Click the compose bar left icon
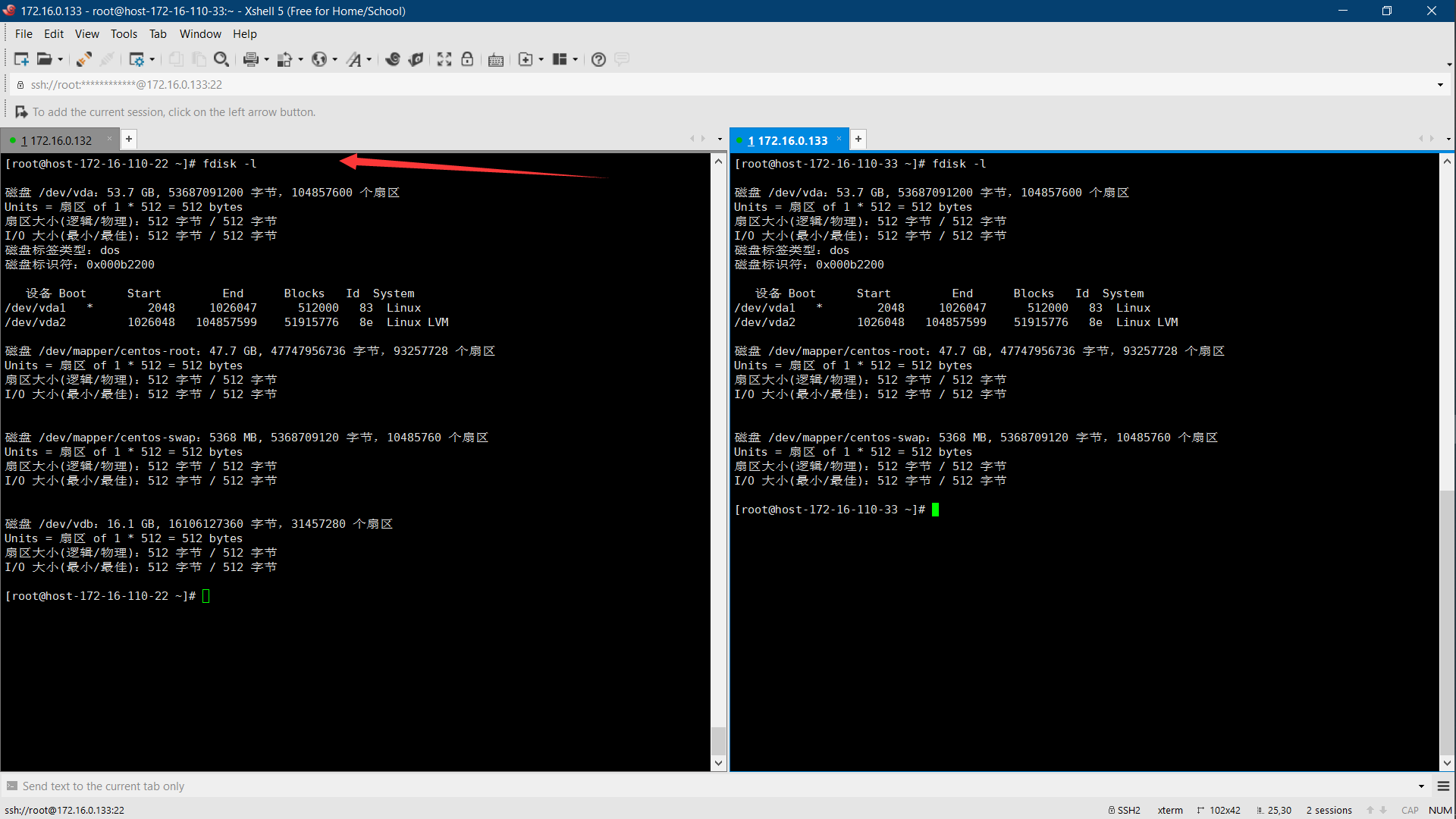The width and height of the screenshot is (1456, 819). coord(11,786)
